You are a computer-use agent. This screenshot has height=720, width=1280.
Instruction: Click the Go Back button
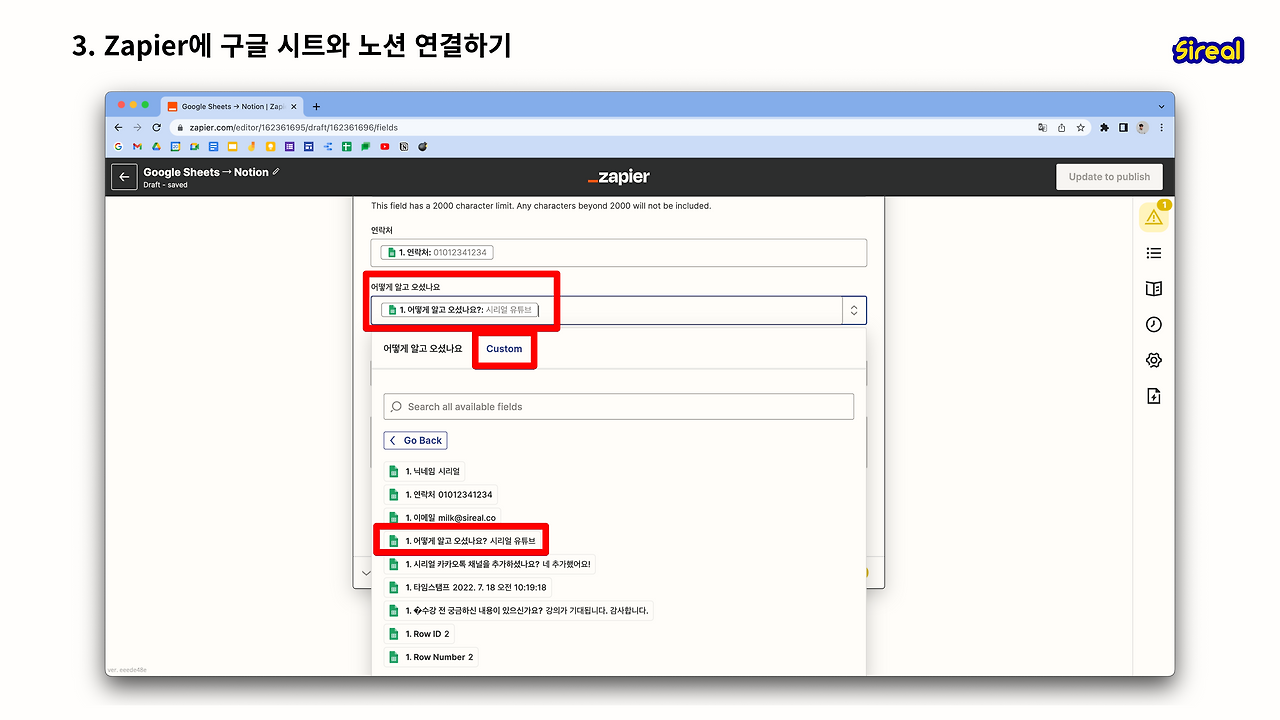click(x=416, y=440)
